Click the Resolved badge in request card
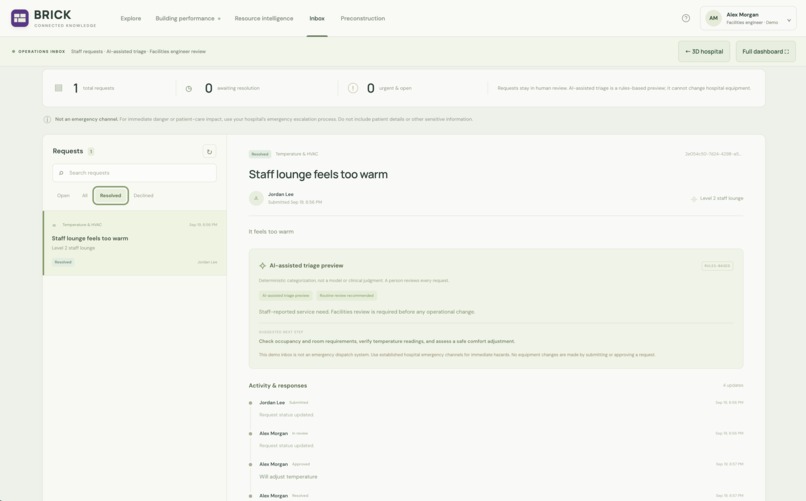 click(x=63, y=262)
